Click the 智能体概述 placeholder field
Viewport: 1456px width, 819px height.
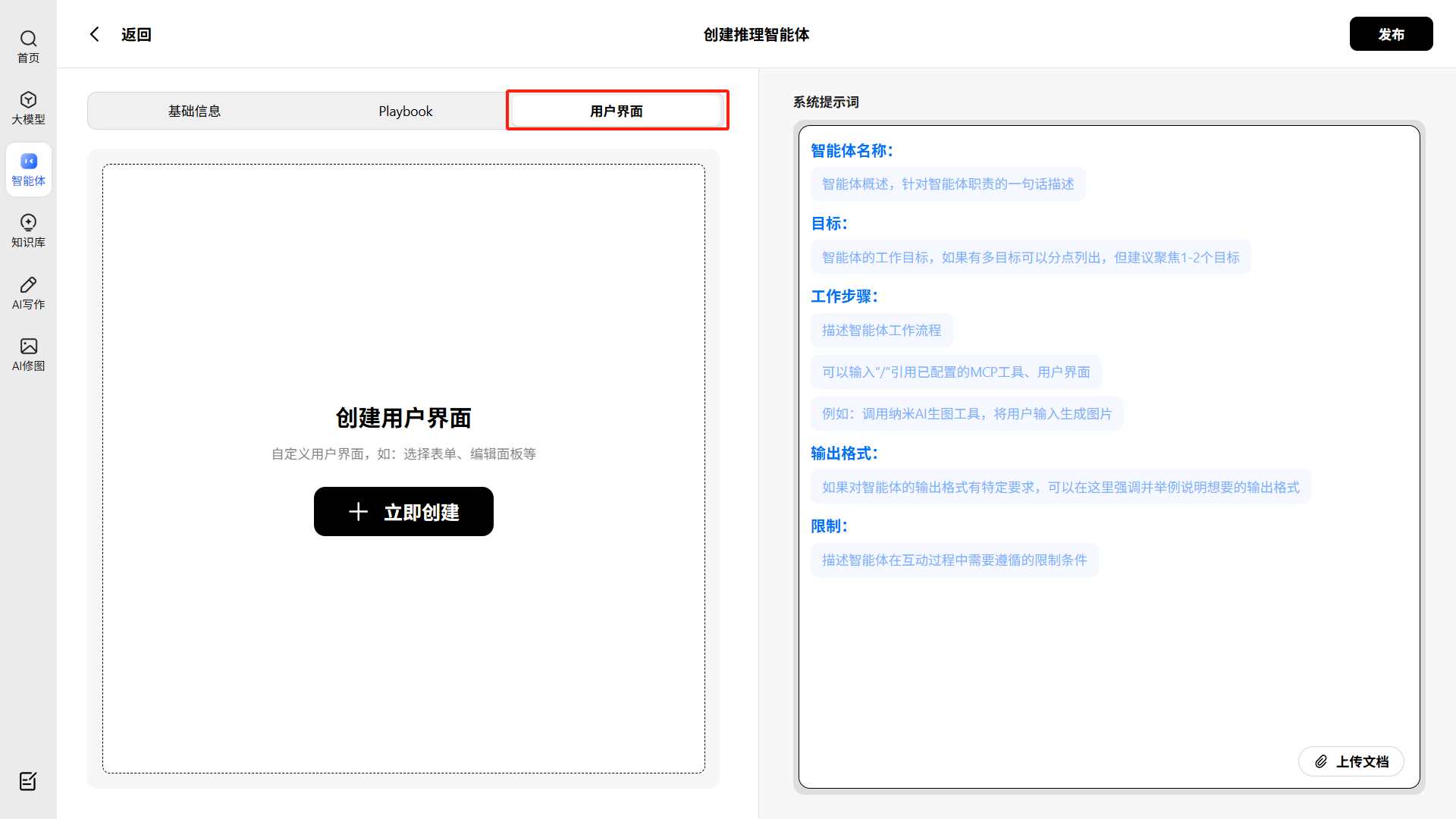click(948, 184)
